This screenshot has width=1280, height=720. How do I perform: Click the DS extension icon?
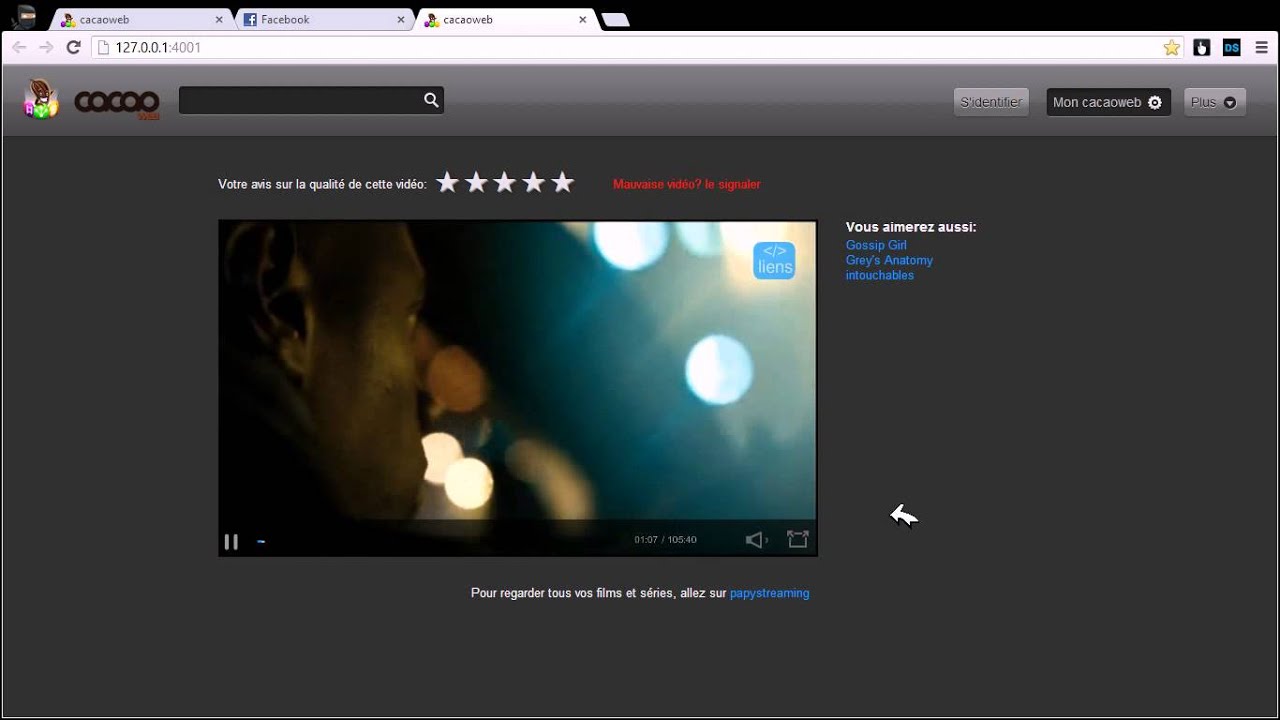(1232, 47)
